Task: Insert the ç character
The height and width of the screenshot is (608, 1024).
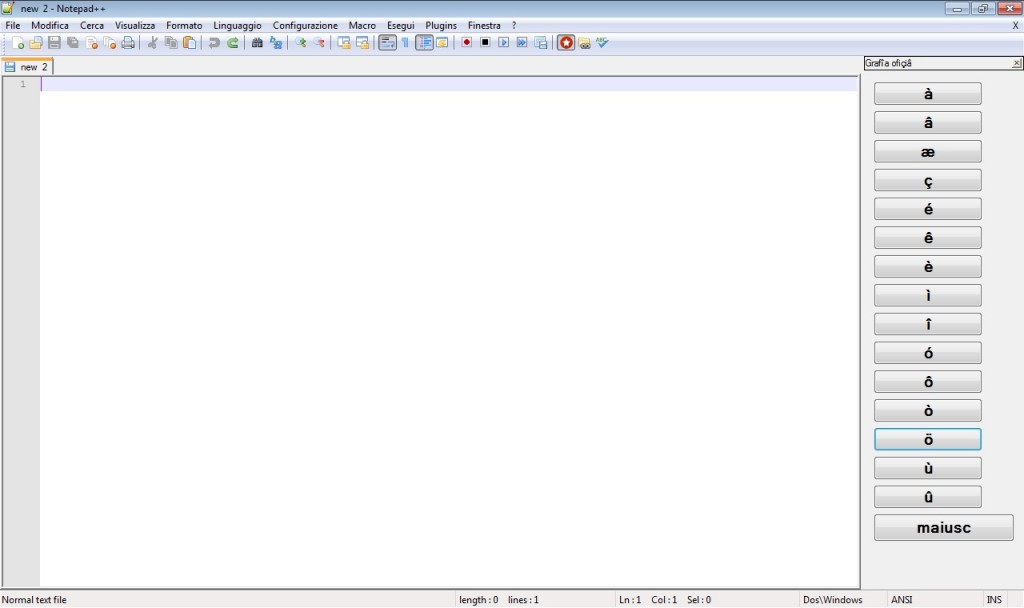Action: [927, 180]
